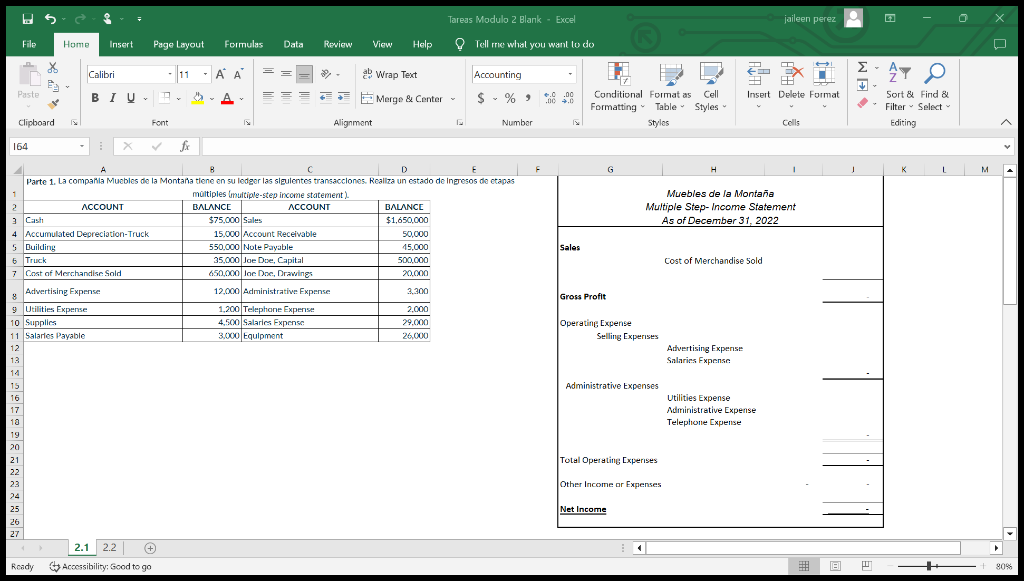Expand the Accounting number format dropdown

[x=570, y=75]
